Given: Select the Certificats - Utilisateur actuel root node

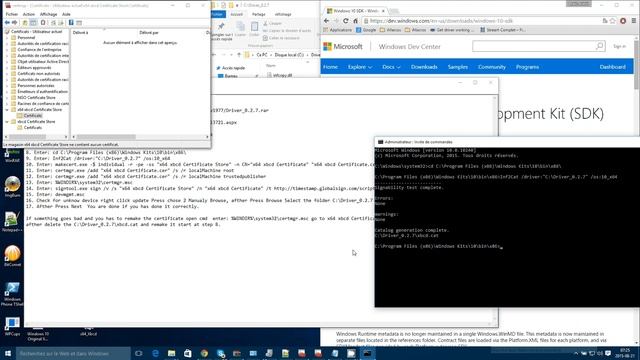Looking at the screenshot, I should tap(36, 31).
